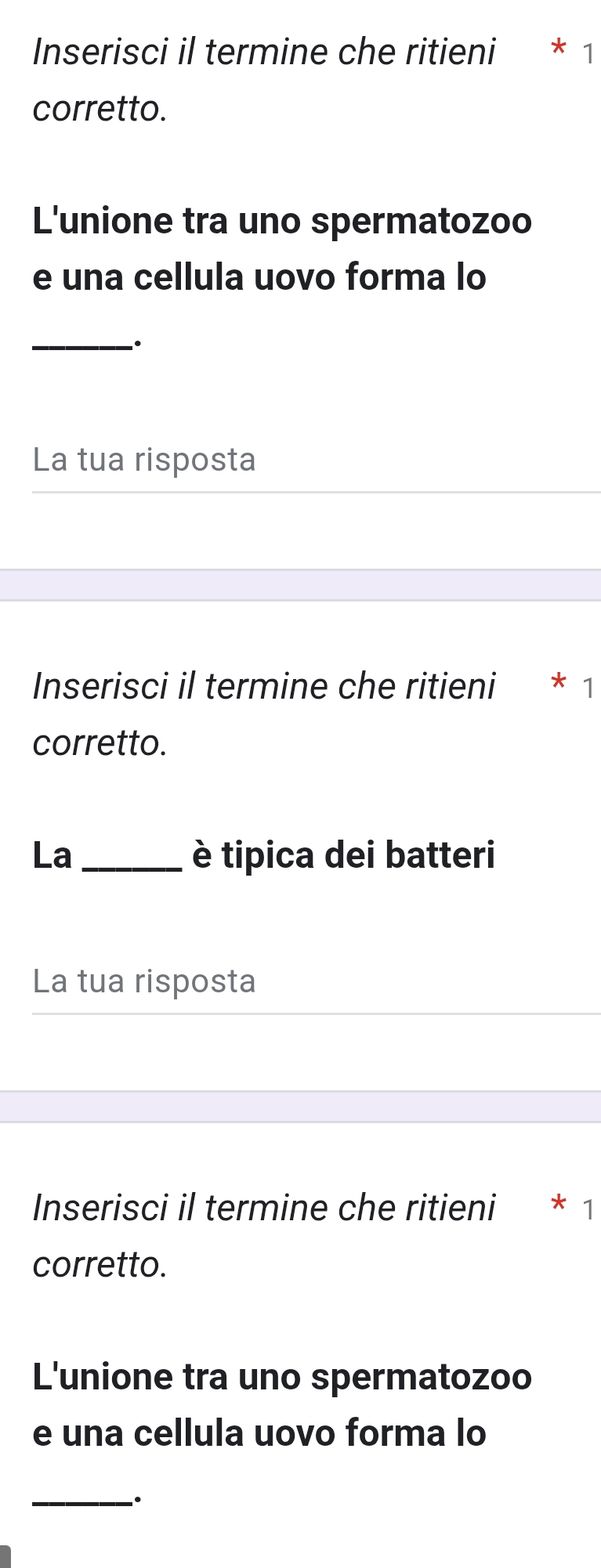Click the first "La tua risposta" answer field
Image resolution: width=601 pixels, height=1568 pixels.
pyautogui.click(x=313, y=461)
